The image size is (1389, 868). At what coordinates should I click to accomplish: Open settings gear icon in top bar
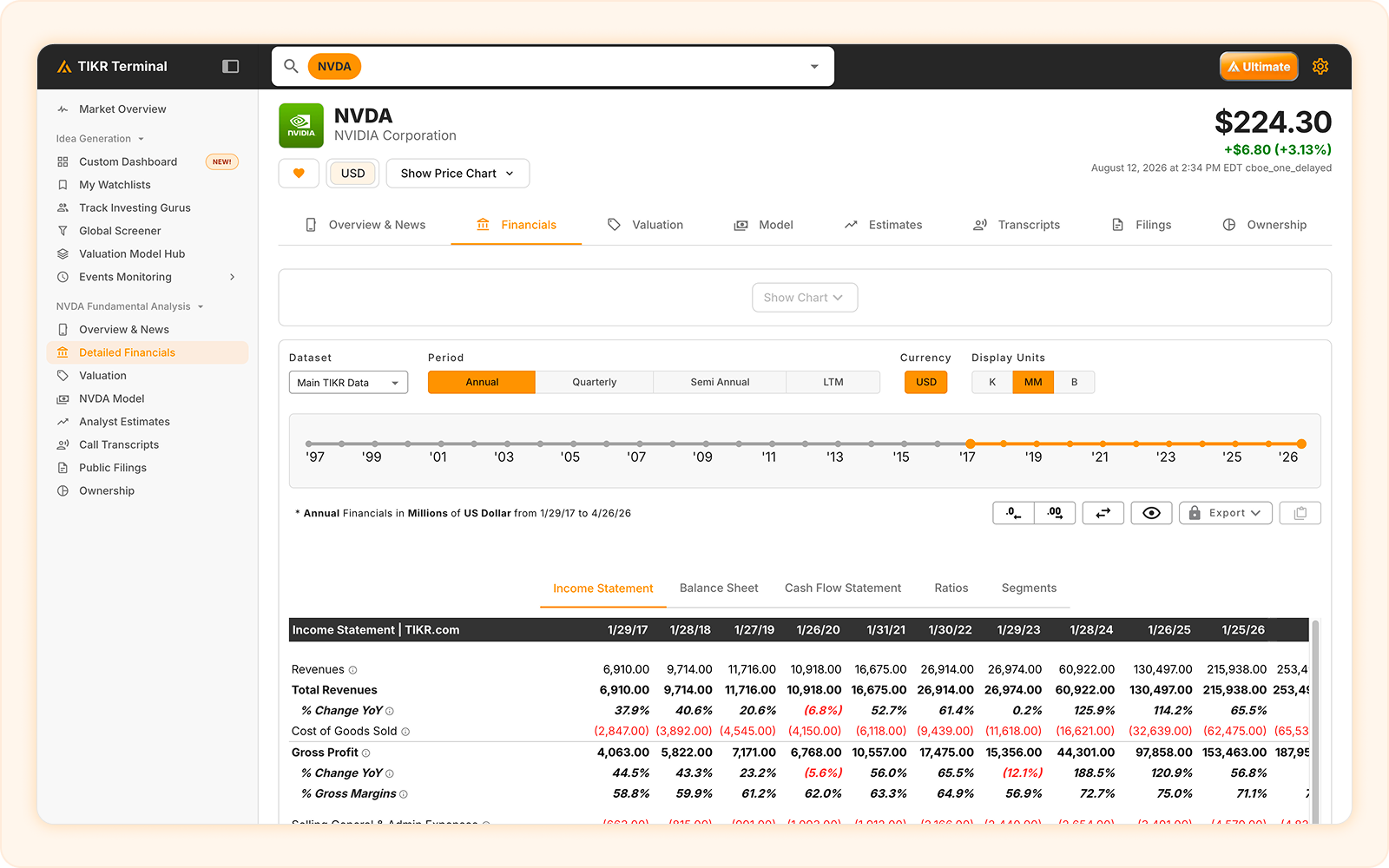click(1320, 67)
